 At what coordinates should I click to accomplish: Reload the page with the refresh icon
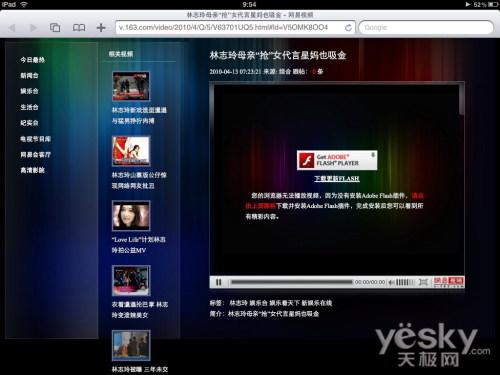pyautogui.click(x=348, y=28)
